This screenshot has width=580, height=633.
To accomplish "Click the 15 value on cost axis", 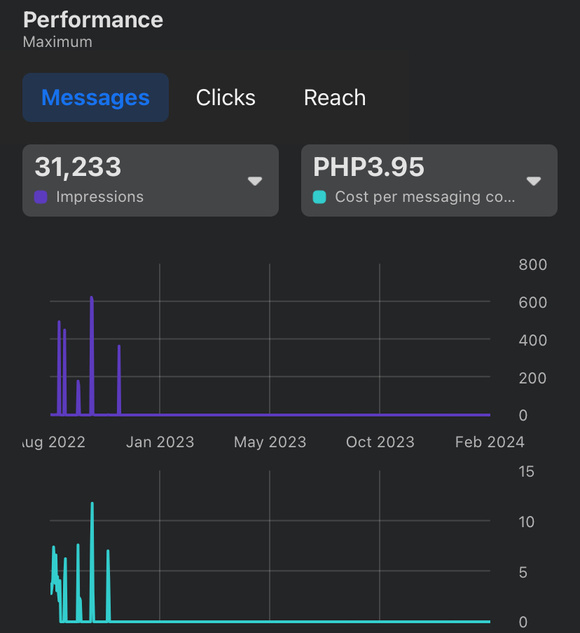I will pos(526,472).
